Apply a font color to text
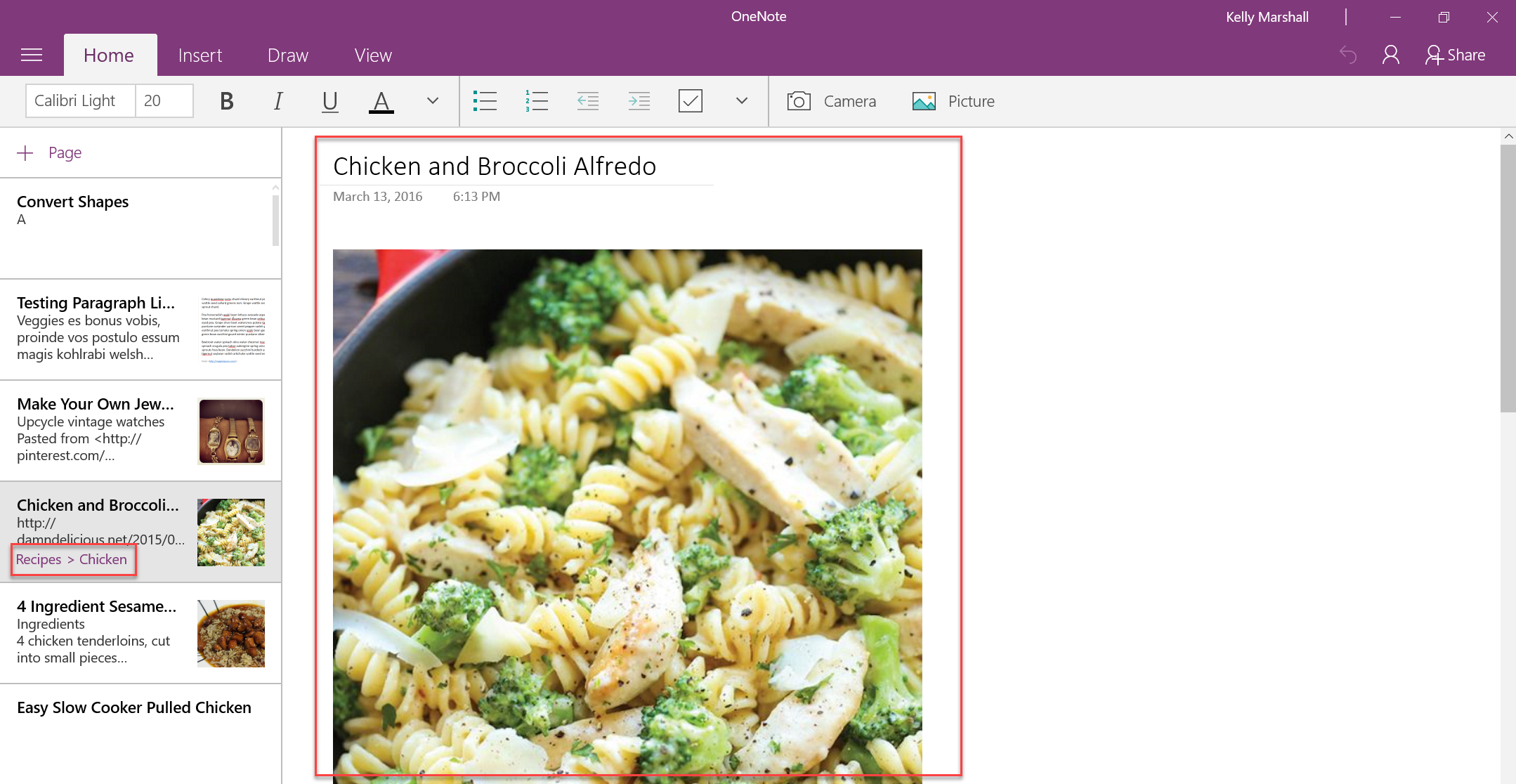The width and height of the screenshot is (1516, 784). coord(381,100)
